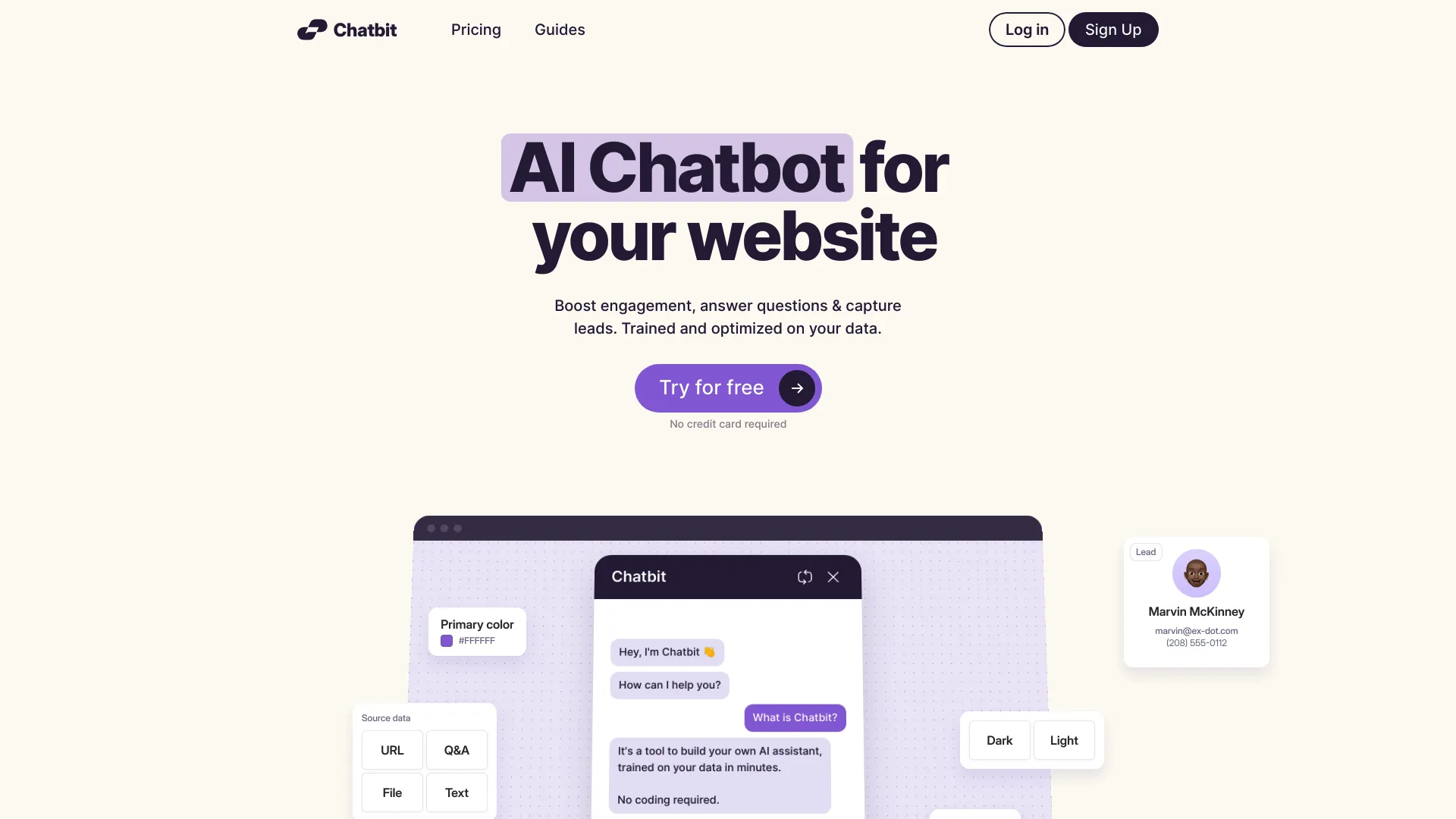The image size is (1456, 819).
Task: Click the arrow icon inside Try for free button
Action: [796, 388]
